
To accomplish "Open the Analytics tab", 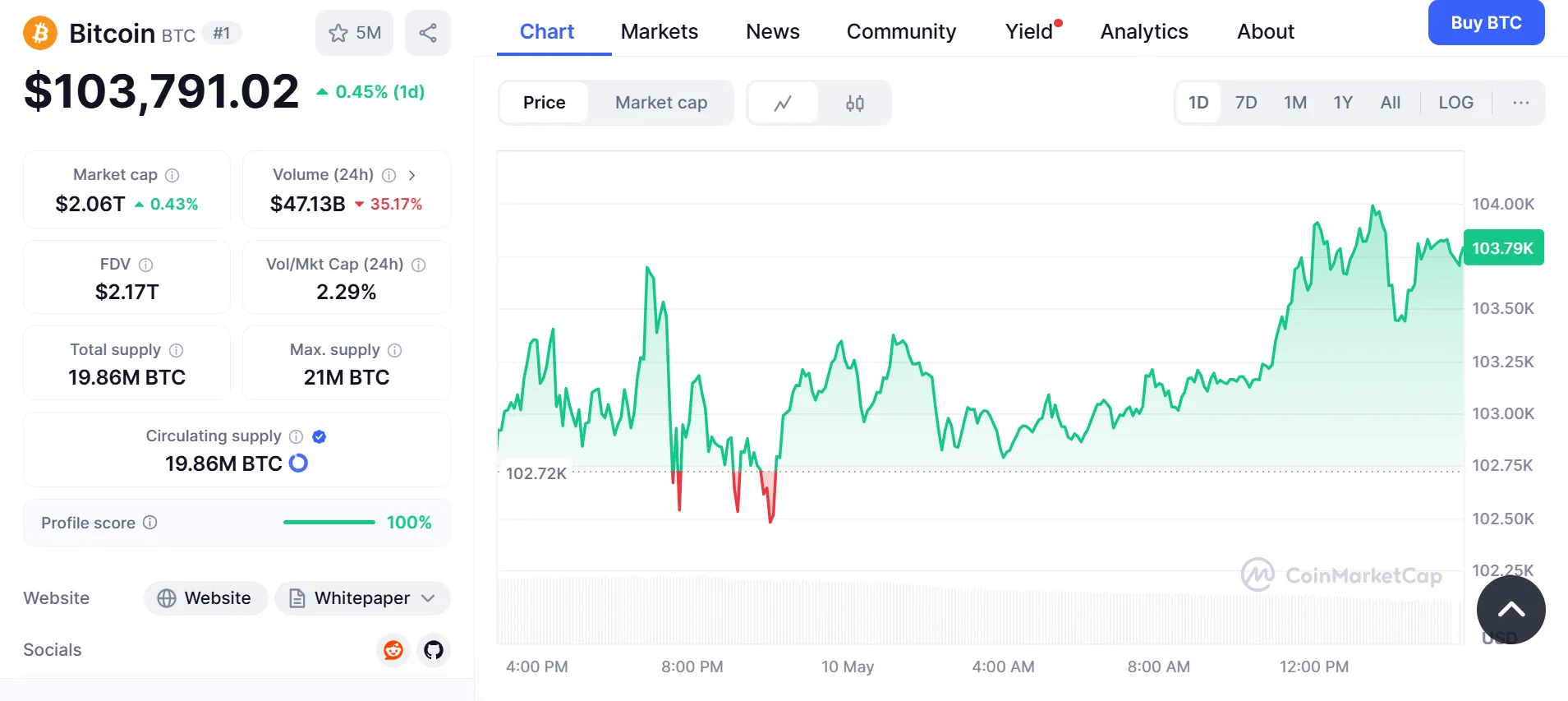I will click(1144, 32).
